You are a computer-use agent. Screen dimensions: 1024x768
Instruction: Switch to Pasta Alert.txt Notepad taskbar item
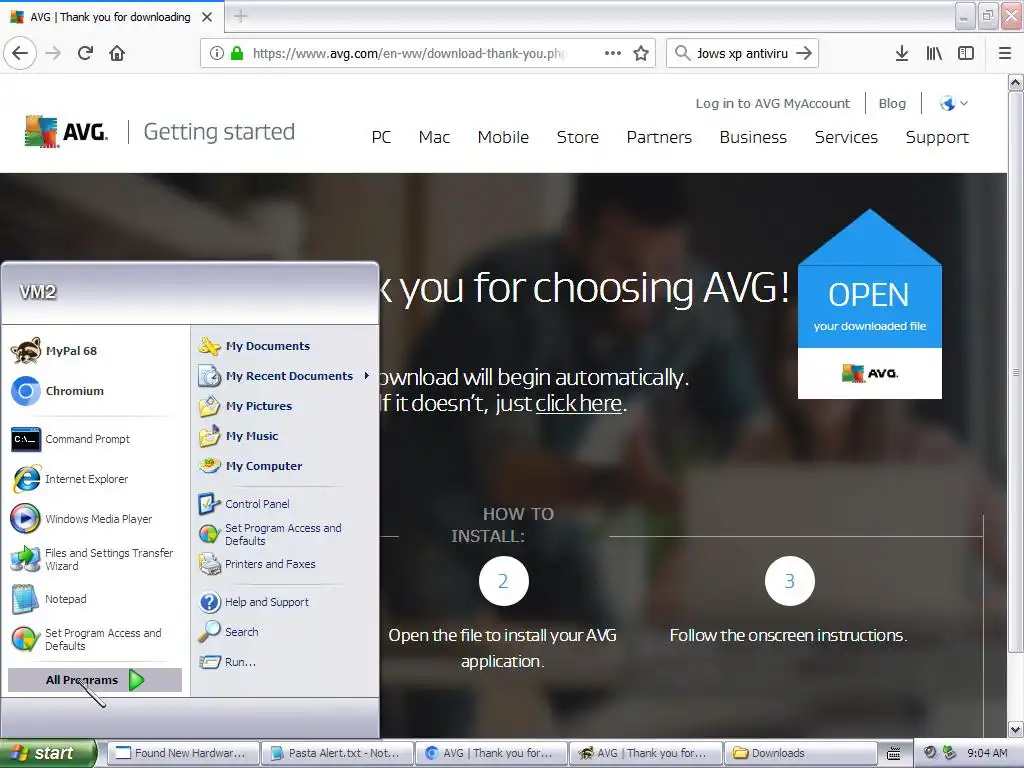pos(337,753)
